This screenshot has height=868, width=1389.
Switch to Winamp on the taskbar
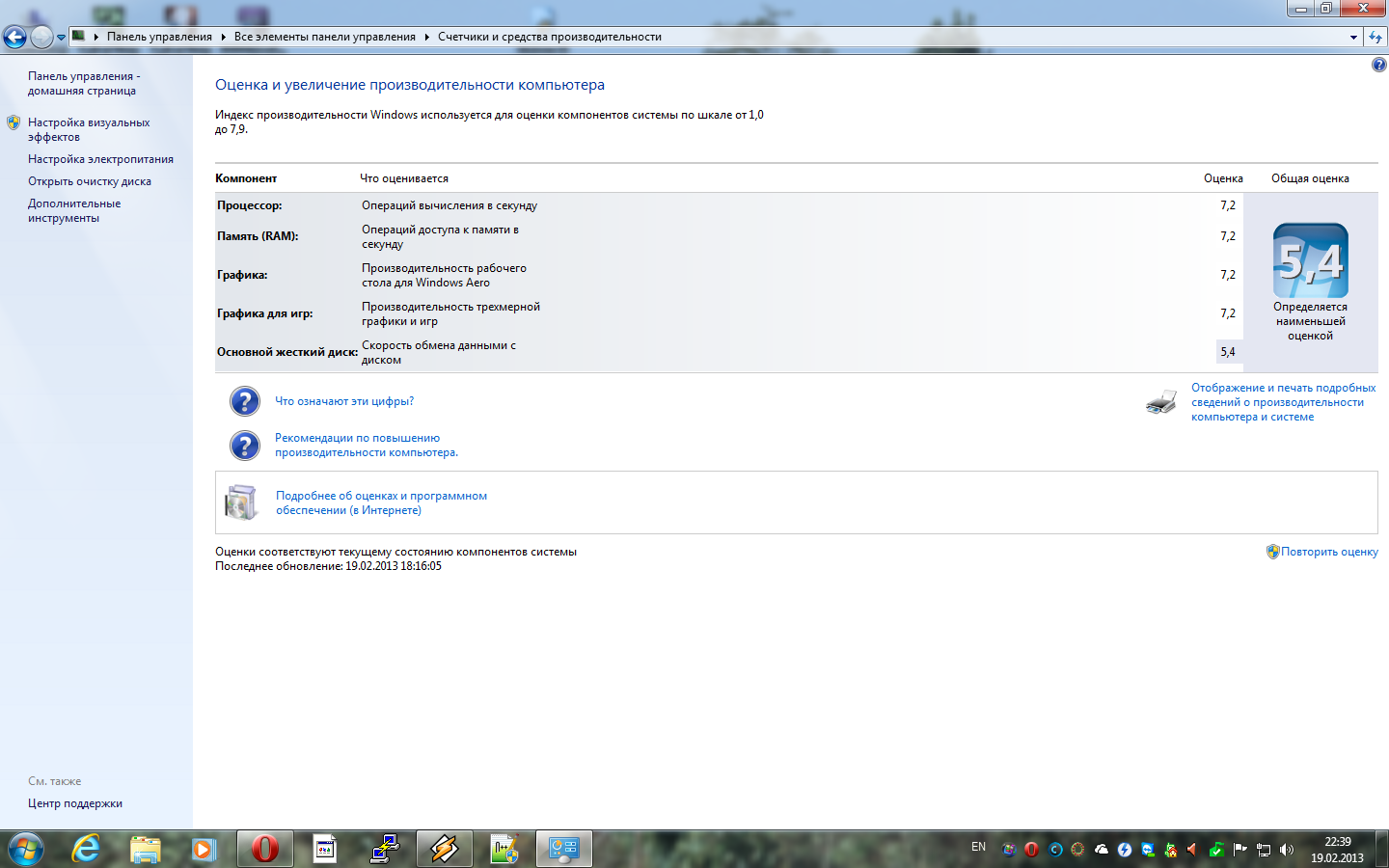point(445,849)
